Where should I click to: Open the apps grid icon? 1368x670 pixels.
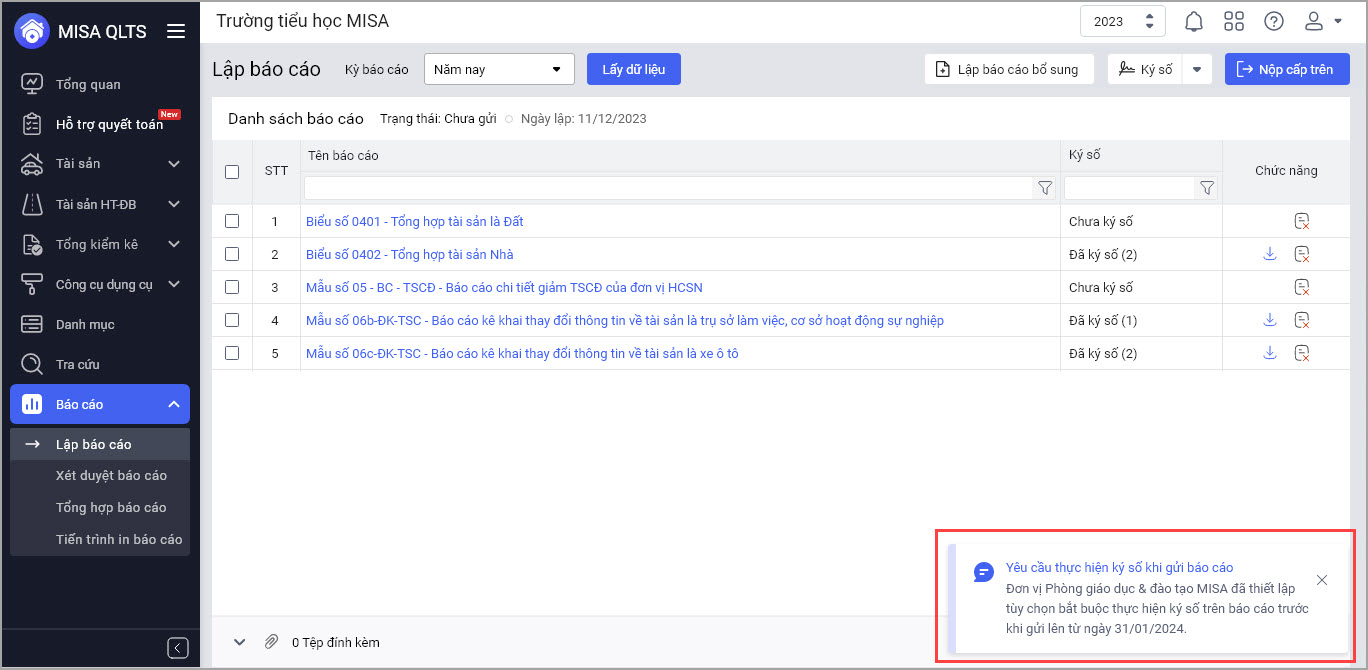[x=1233, y=22]
